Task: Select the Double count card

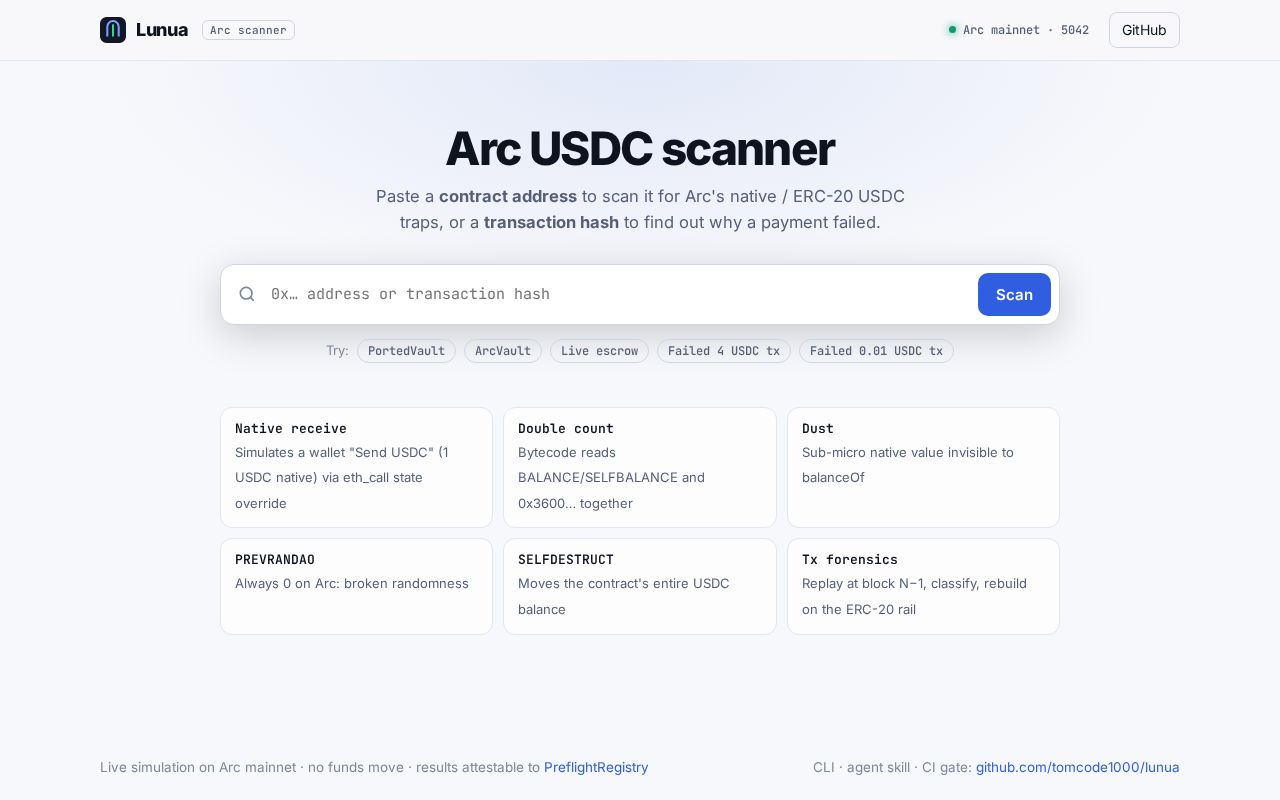Action: (640, 467)
